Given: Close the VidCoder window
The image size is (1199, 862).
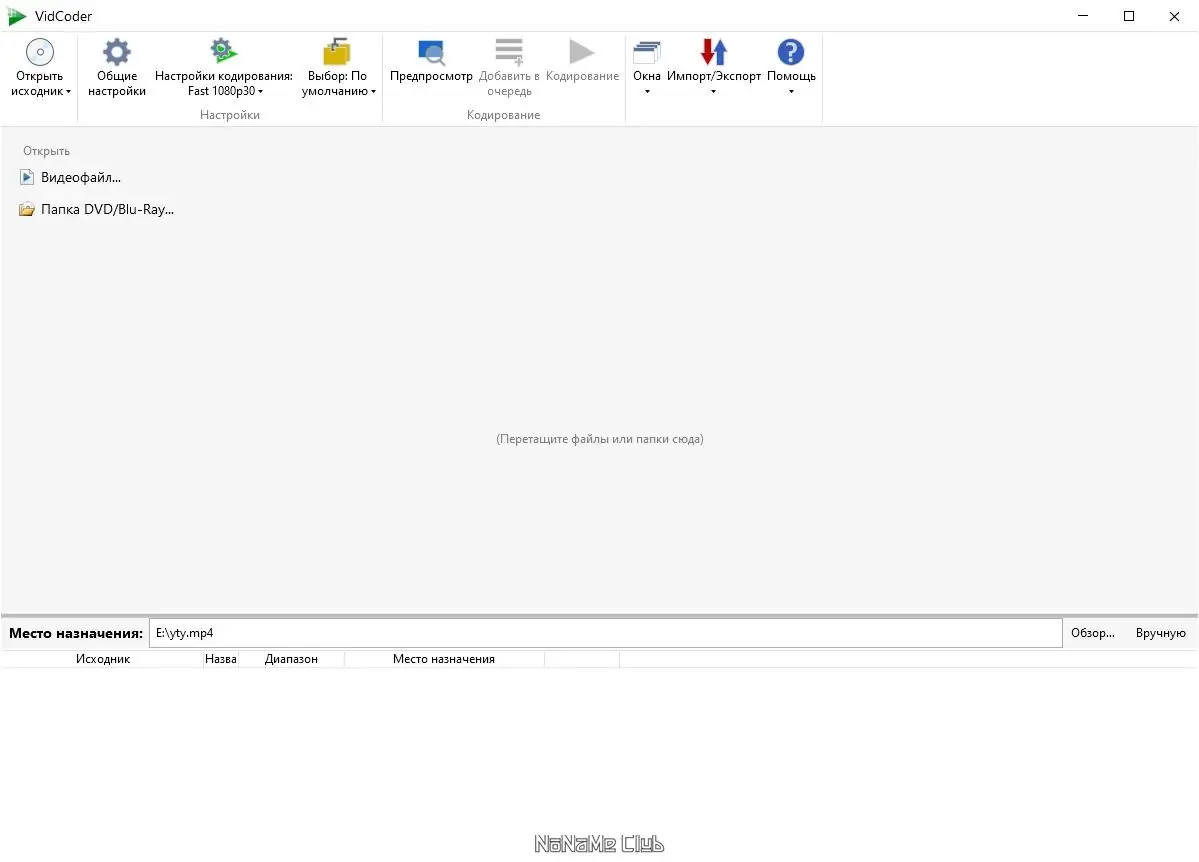Looking at the screenshot, I should click(1175, 16).
